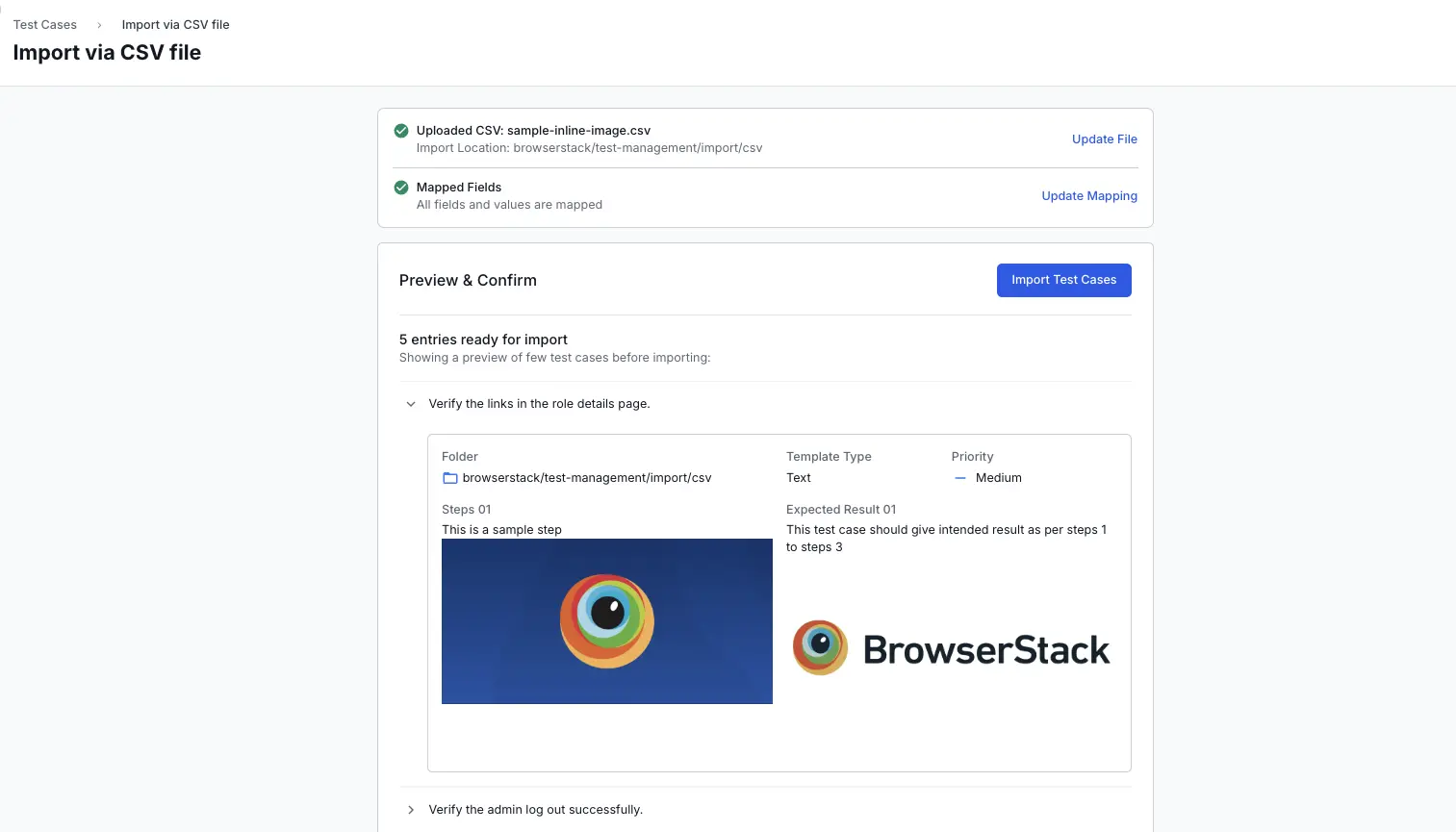Viewport: 1456px width, 832px height.
Task: Open the Update Mapping link
Action: 1088,196
